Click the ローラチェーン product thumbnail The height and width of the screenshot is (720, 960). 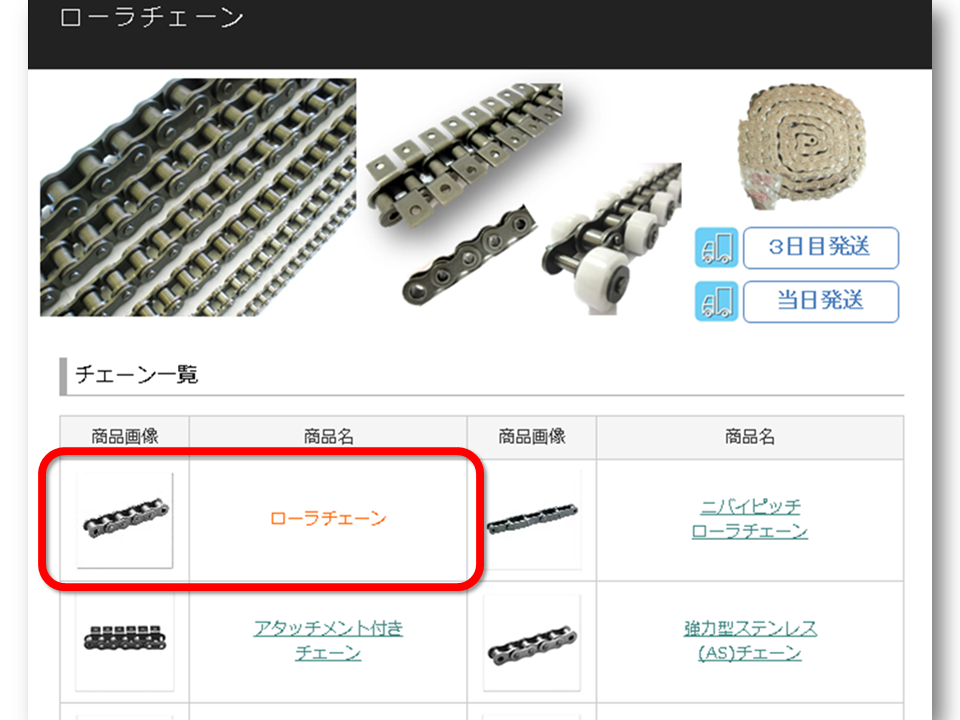125,520
